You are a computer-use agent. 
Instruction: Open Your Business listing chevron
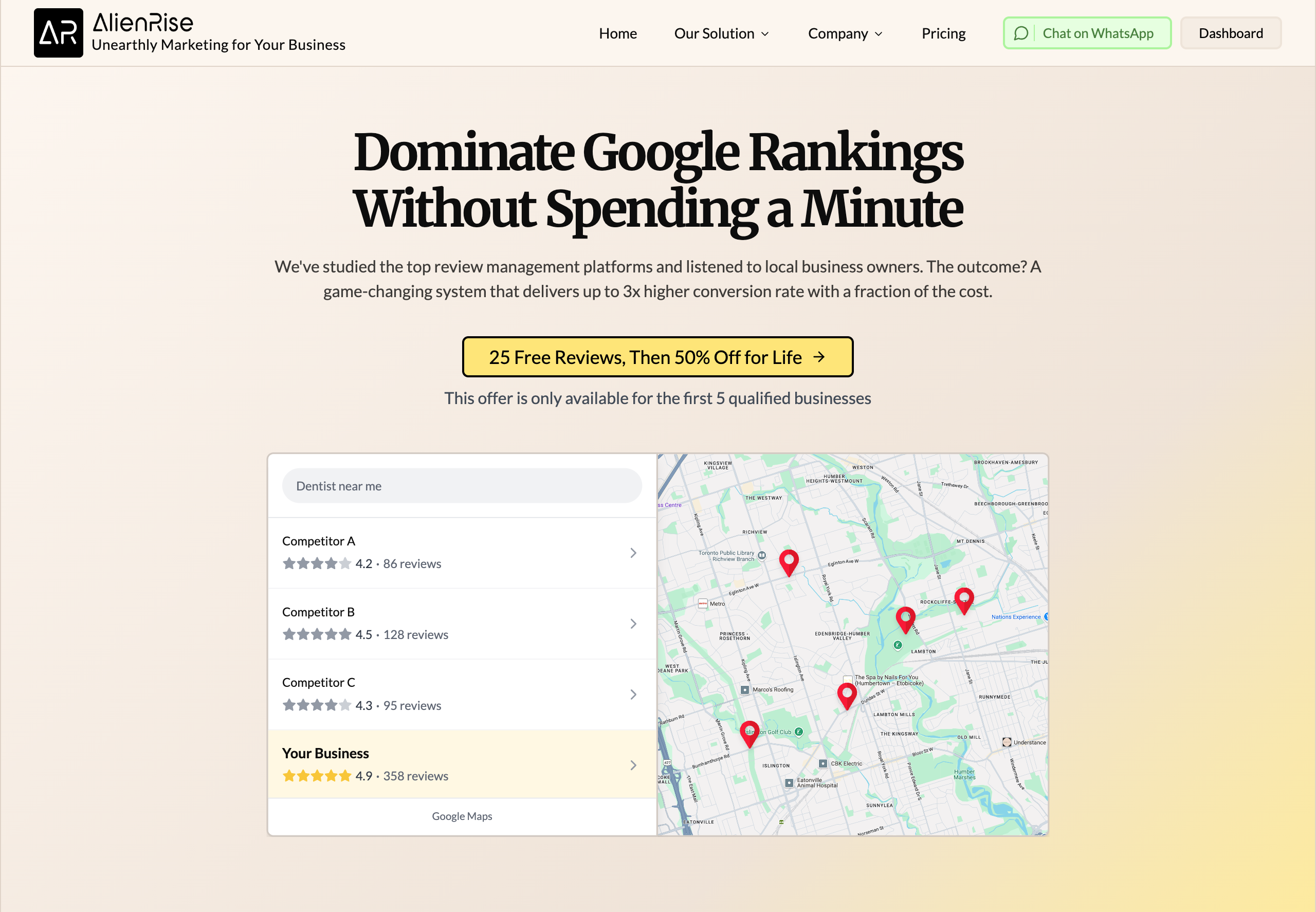click(633, 765)
